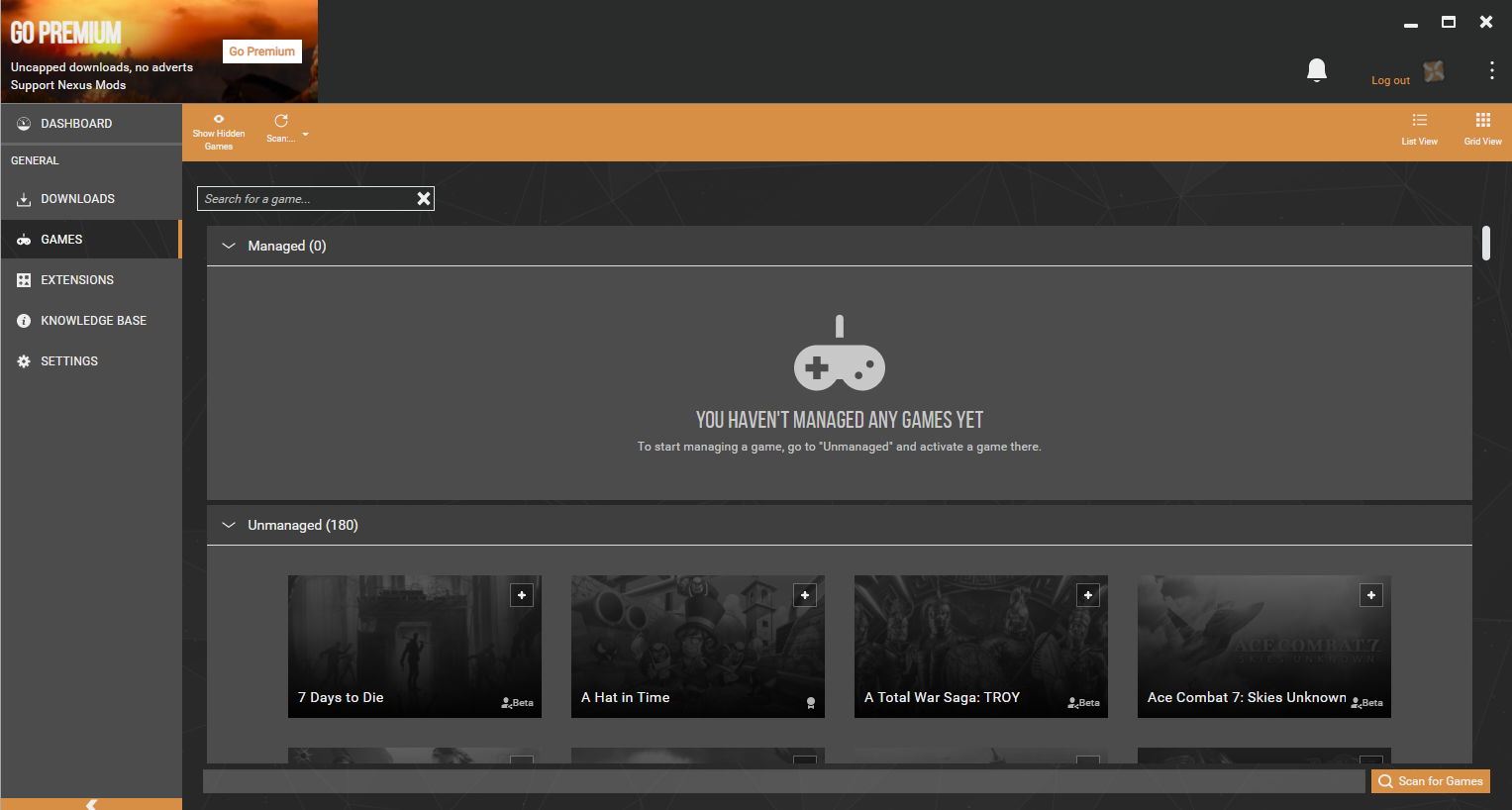Add A Hat in Time using plus icon
The image size is (1512, 810).
[x=805, y=595]
